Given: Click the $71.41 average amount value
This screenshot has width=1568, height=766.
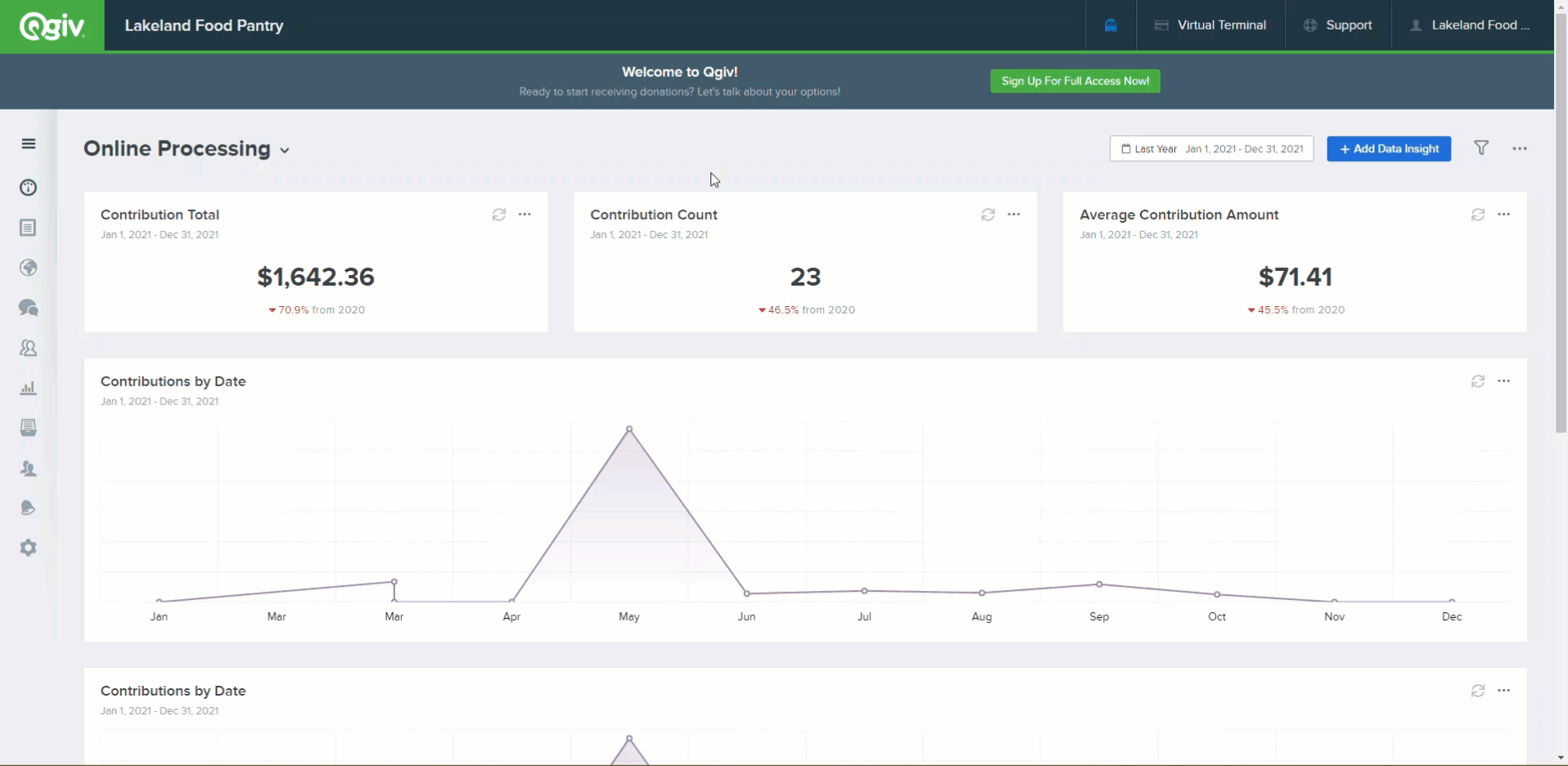Looking at the screenshot, I should (x=1295, y=277).
